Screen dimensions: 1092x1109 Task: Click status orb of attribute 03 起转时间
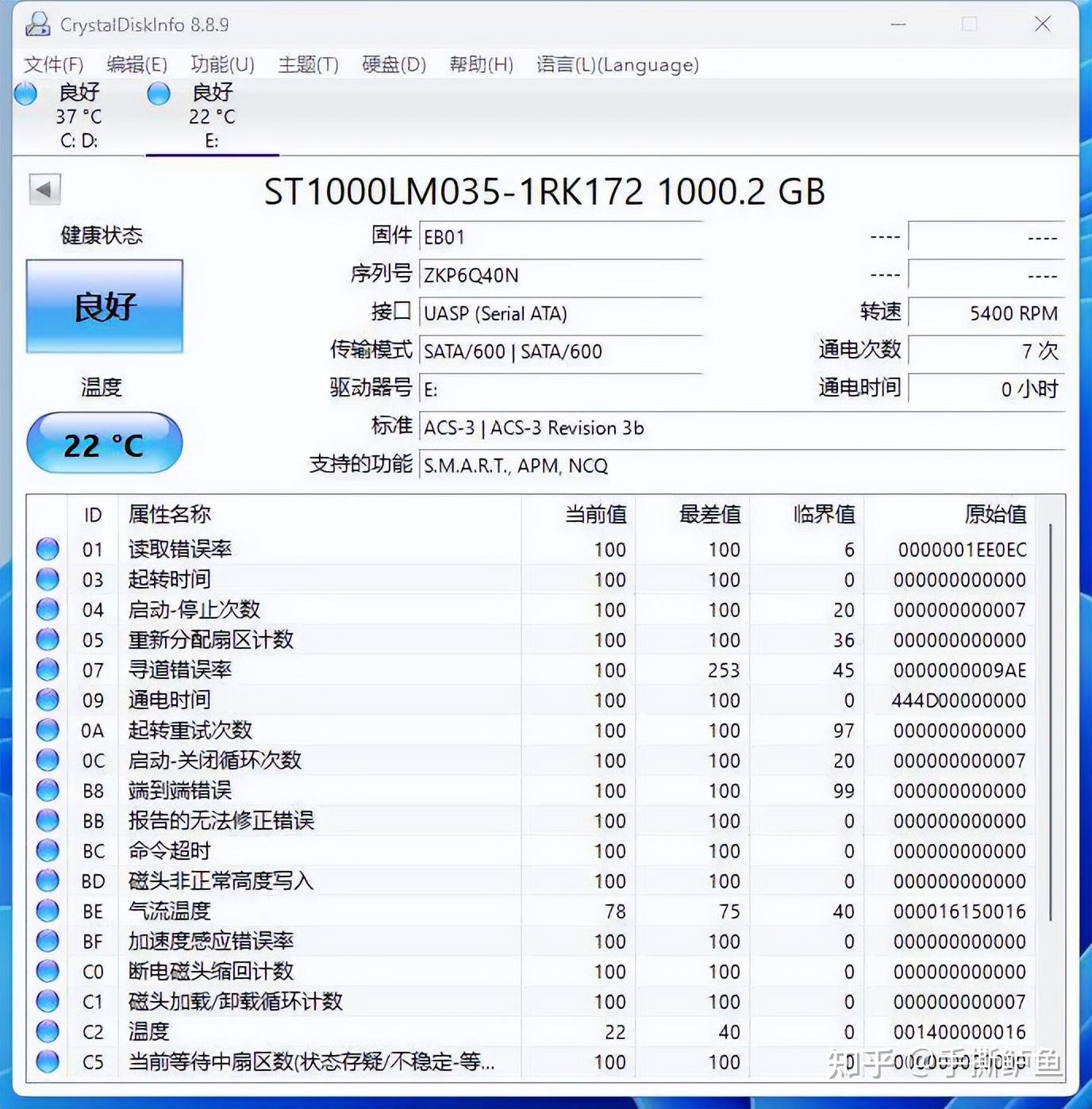pyautogui.click(x=48, y=579)
